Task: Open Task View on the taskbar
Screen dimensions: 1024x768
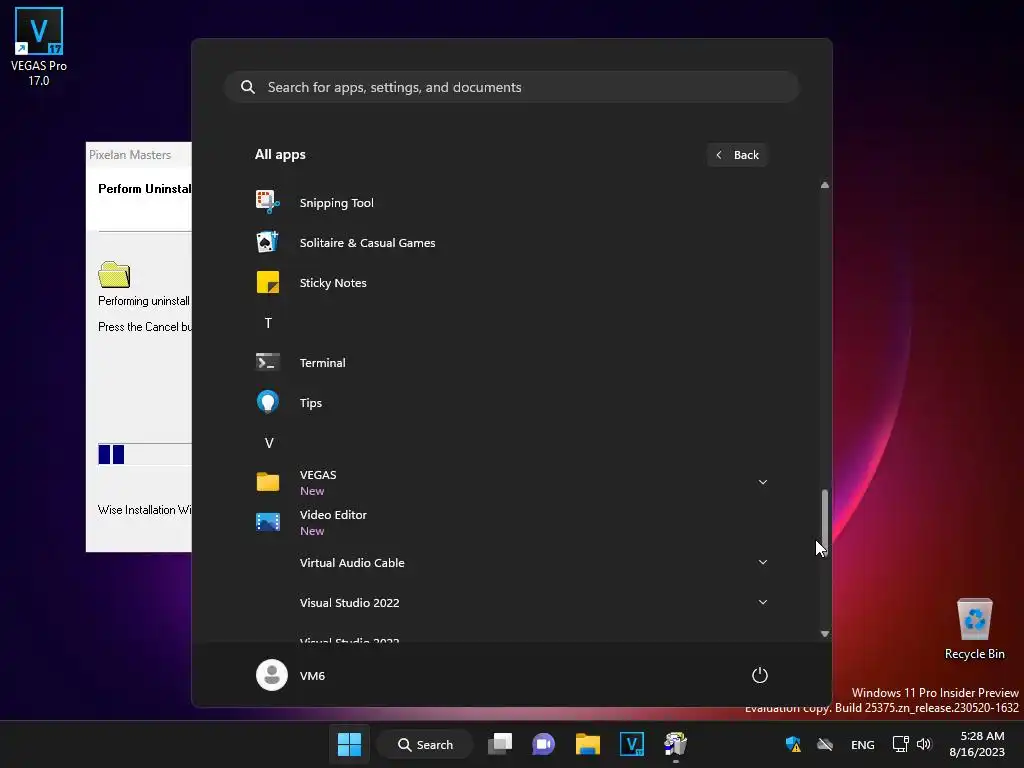Action: (x=500, y=744)
